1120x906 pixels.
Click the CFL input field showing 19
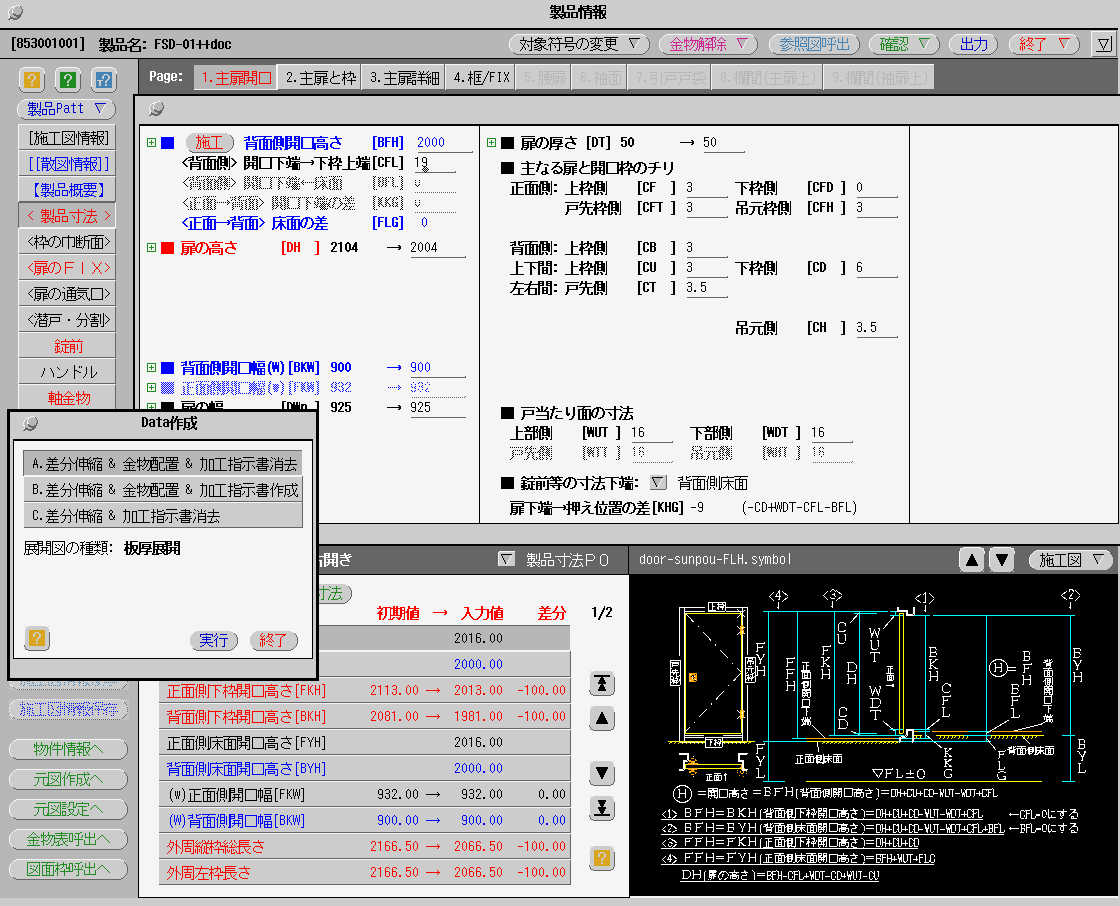(434, 163)
